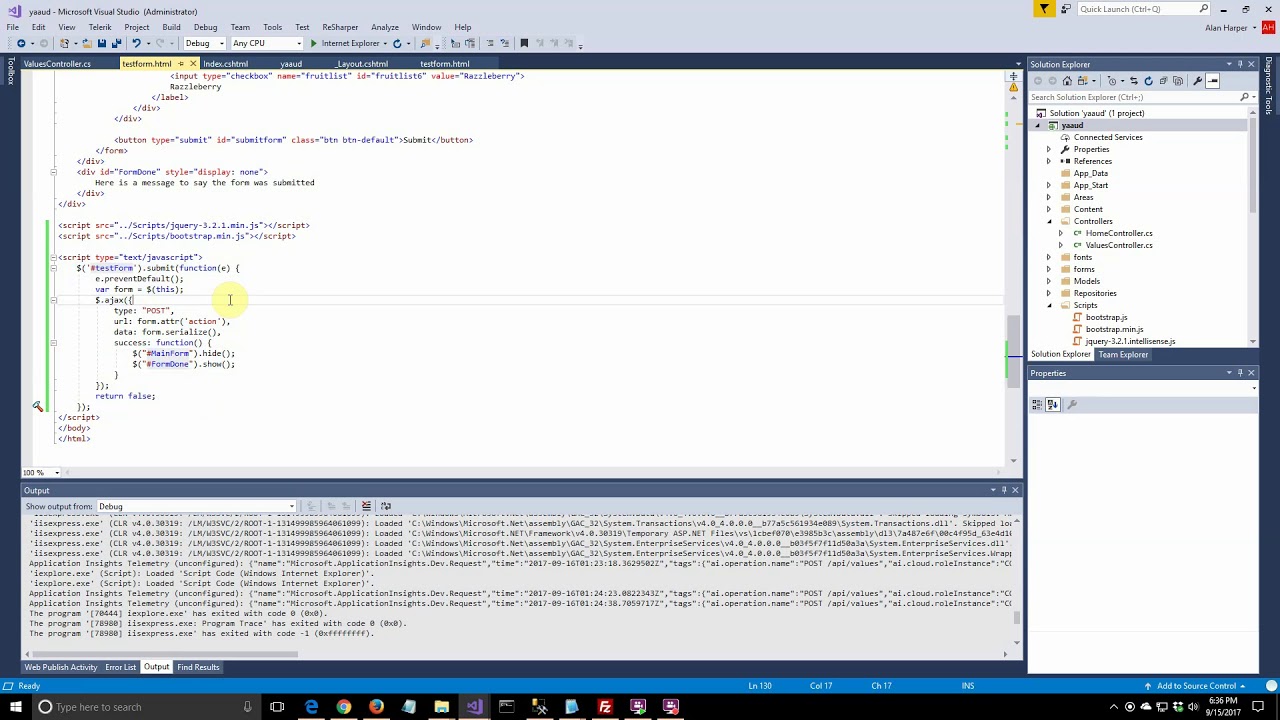Select bootstrap.min.js file in Scripts

(x=1114, y=329)
